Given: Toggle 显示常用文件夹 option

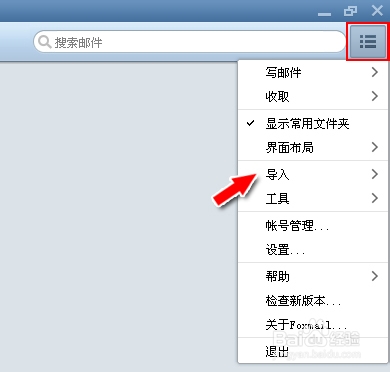Looking at the screenshot, I should tap(313, 124).
